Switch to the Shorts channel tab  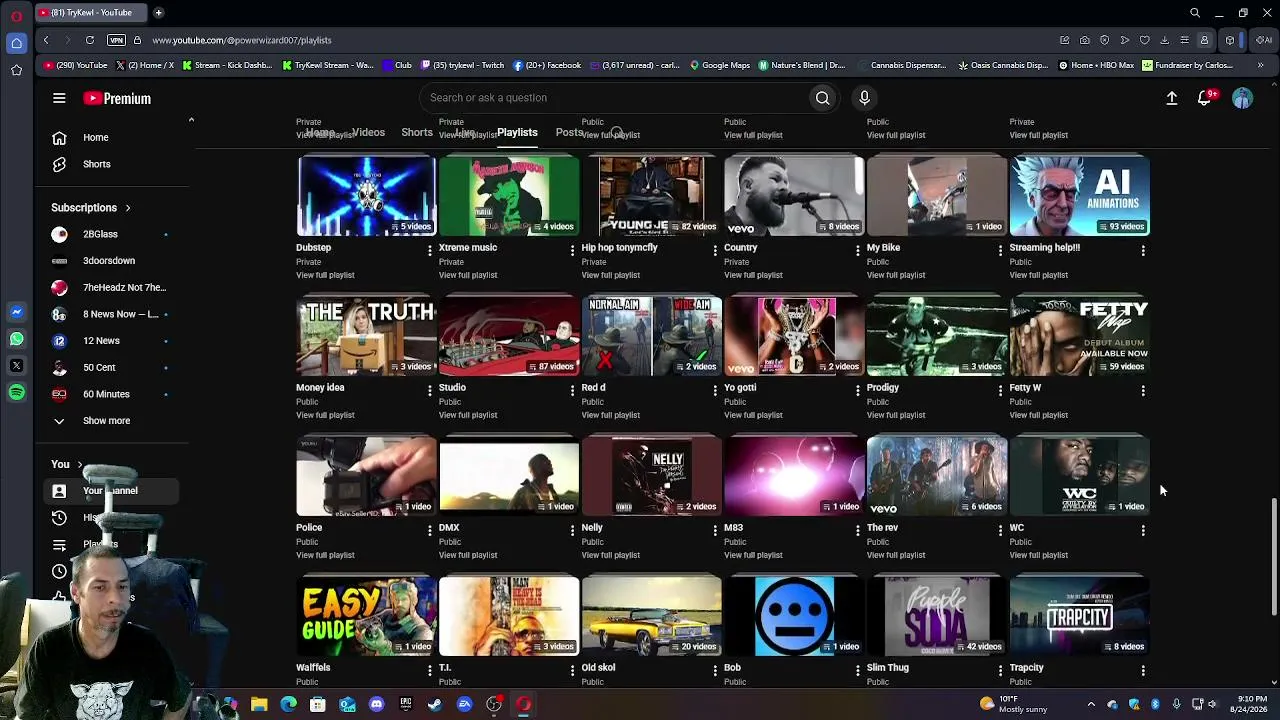(417, 132)
